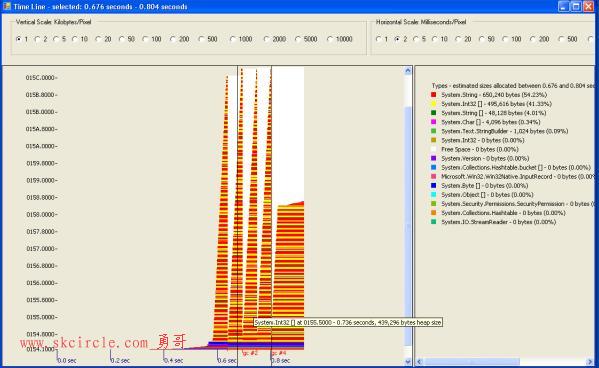Minimize the Time Line window
Viewport: 599px width, 368px height.
(563, 6)
